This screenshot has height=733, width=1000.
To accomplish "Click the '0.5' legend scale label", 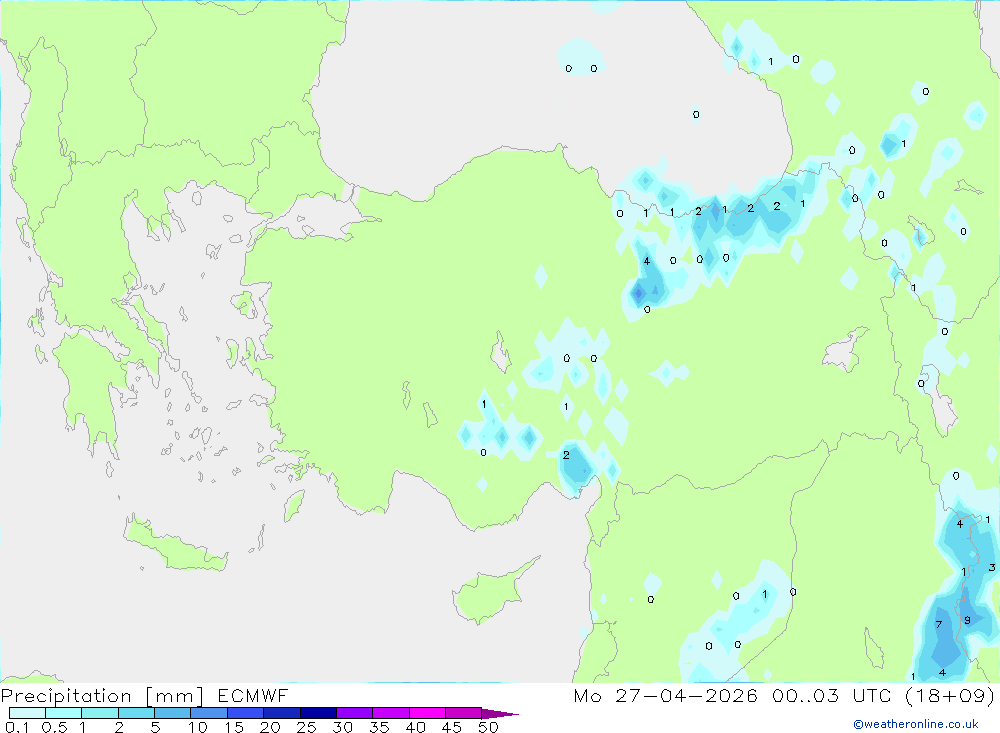I will coord(54,727).
